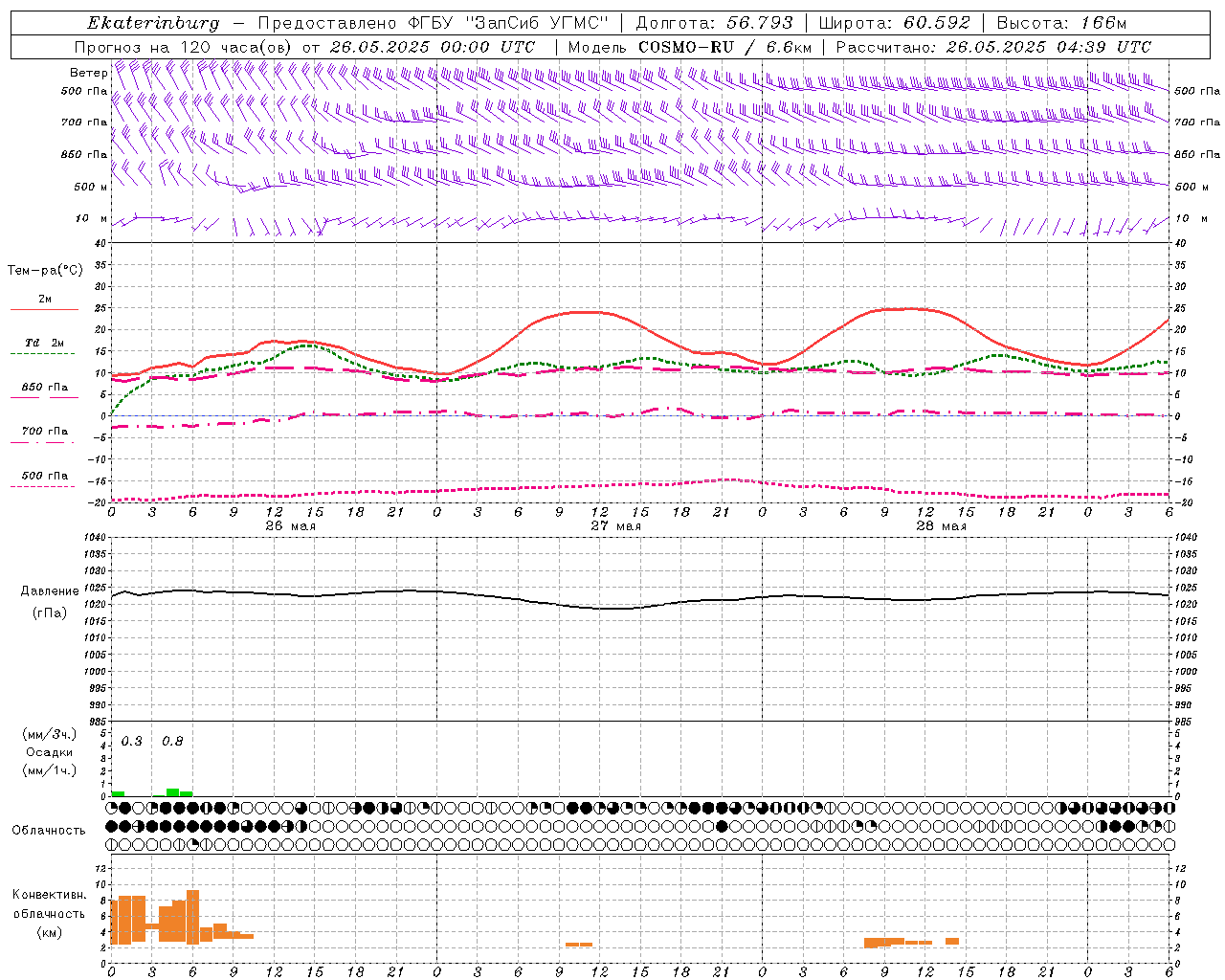Click the 'Тем-ра(°C)' temperature label
Image resolution: width=1225 pixels, height=980 pixels.
tap(45, 271)
